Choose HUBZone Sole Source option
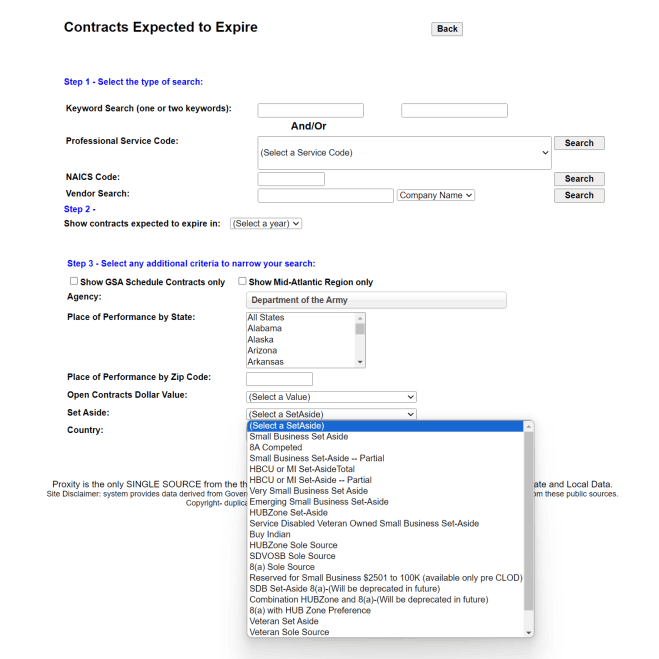The image size is (659, 659). pos(385,546)
